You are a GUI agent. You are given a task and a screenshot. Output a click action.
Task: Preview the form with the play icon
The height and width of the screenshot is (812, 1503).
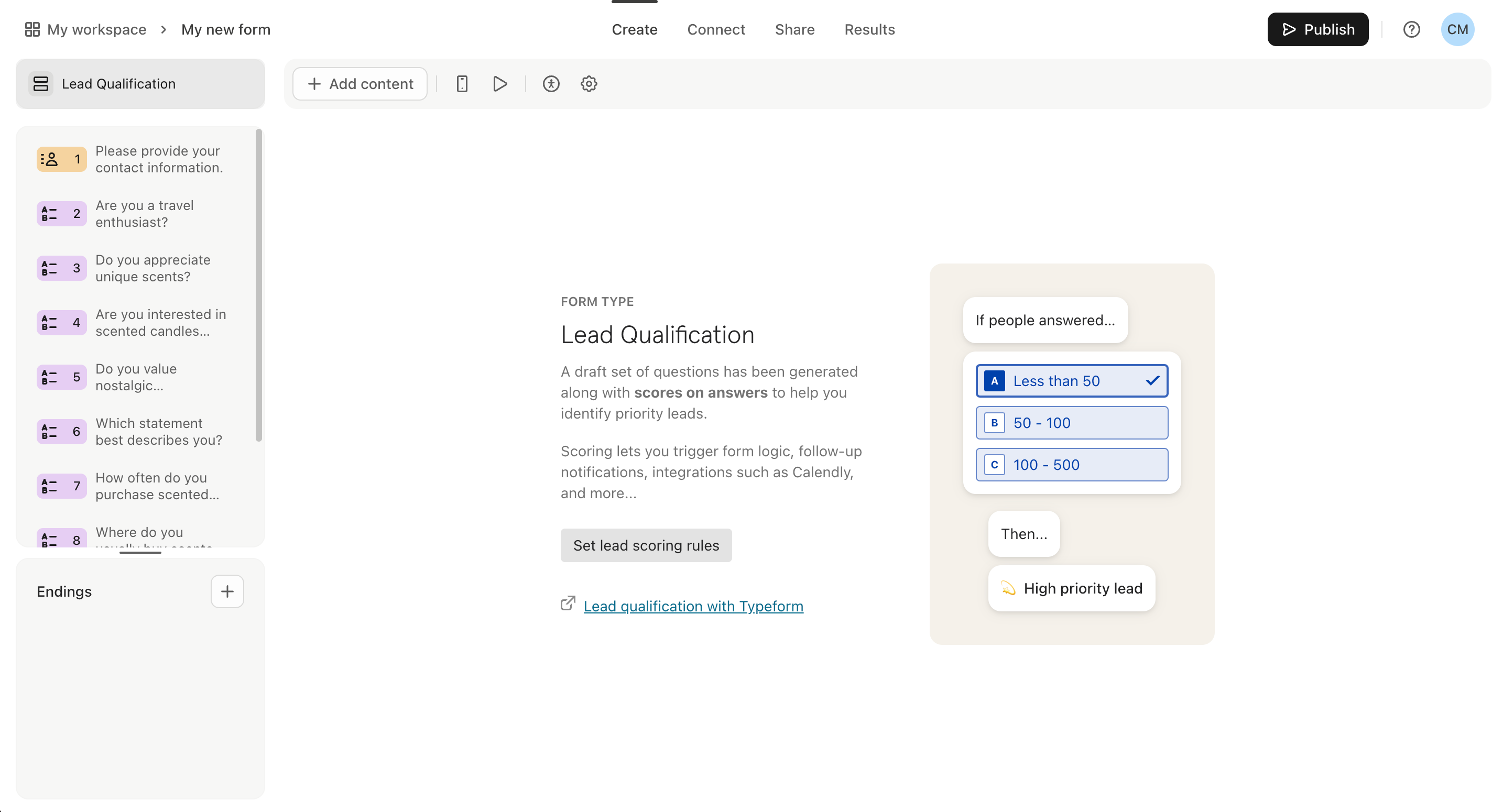(x=500, y=84)
